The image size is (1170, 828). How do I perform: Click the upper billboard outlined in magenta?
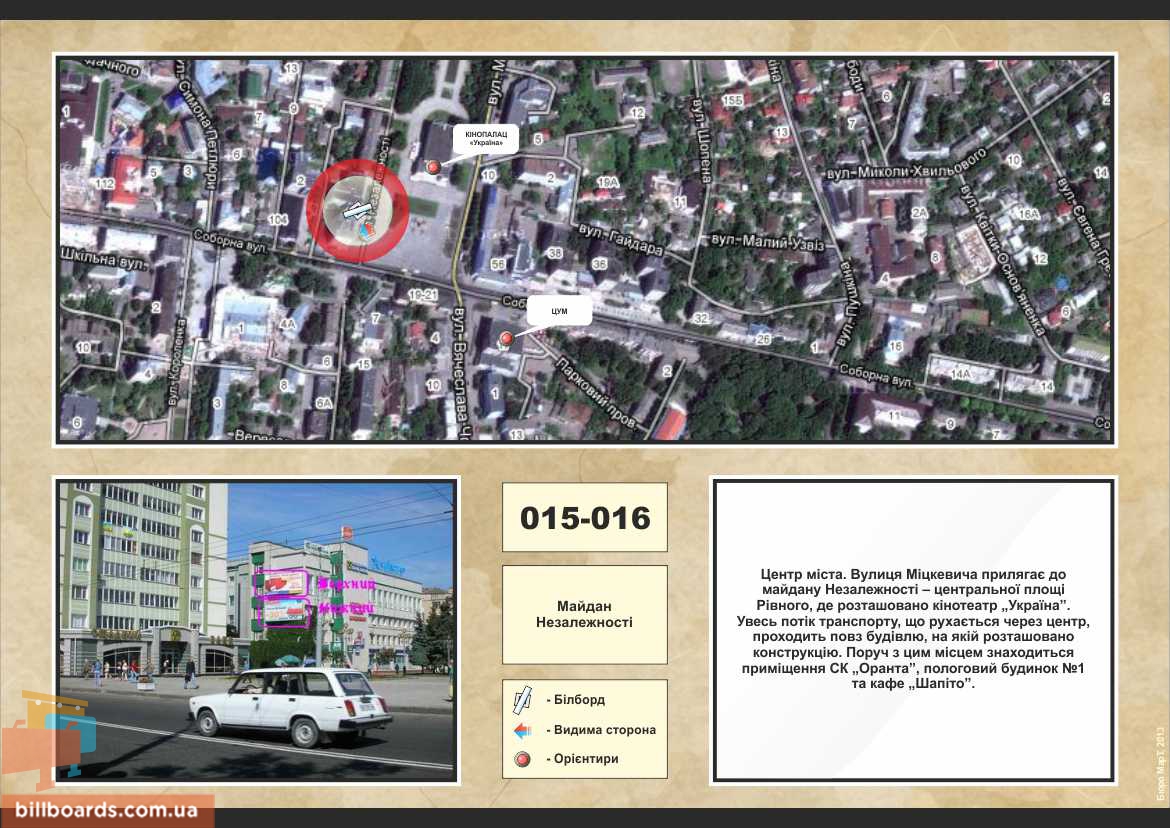[282, 583]
